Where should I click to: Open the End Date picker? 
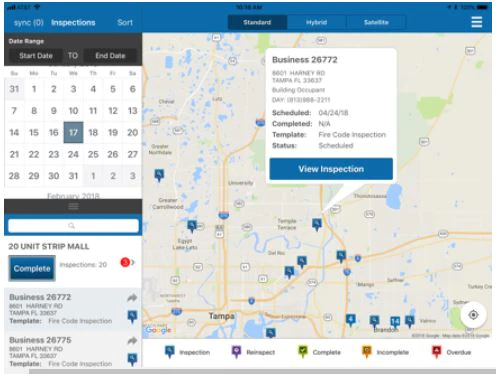tap(110, 56)
